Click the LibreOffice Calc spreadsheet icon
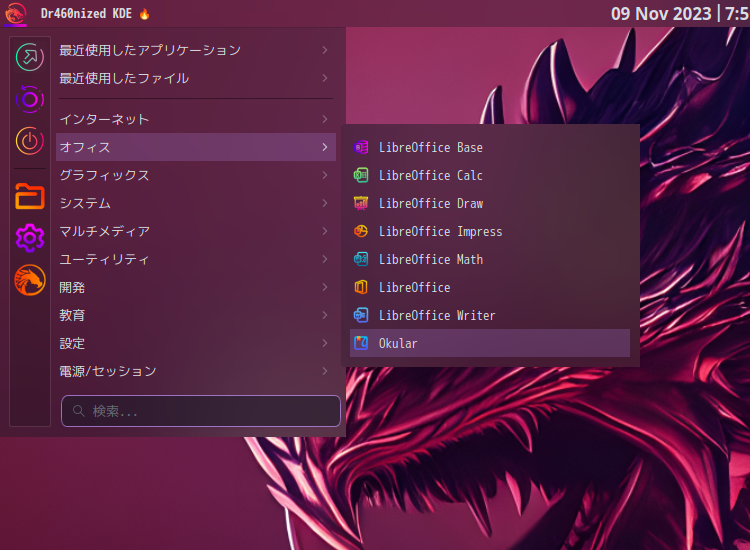 [x=361, y=175]
